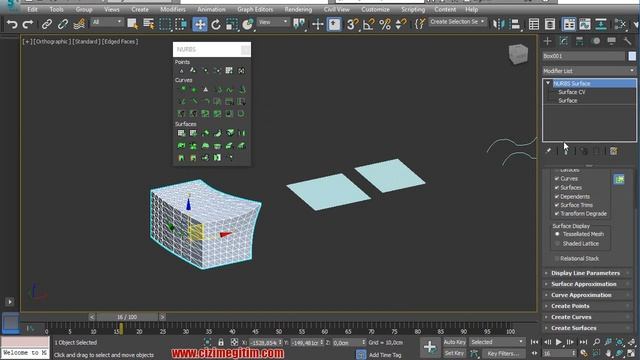The height and width of the screenshot is (360, 640).
Task: Switch to the Utilities panel tab
Action: [x=627, y=41]
